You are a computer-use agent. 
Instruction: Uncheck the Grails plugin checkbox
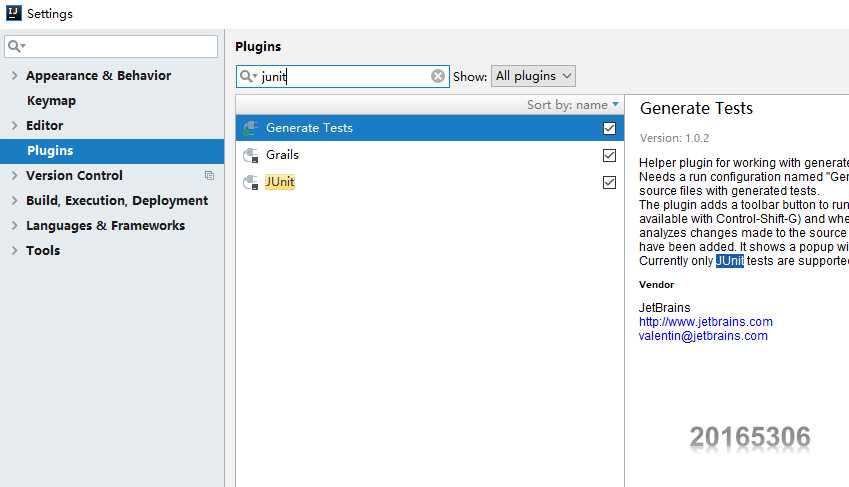[609, 155]
